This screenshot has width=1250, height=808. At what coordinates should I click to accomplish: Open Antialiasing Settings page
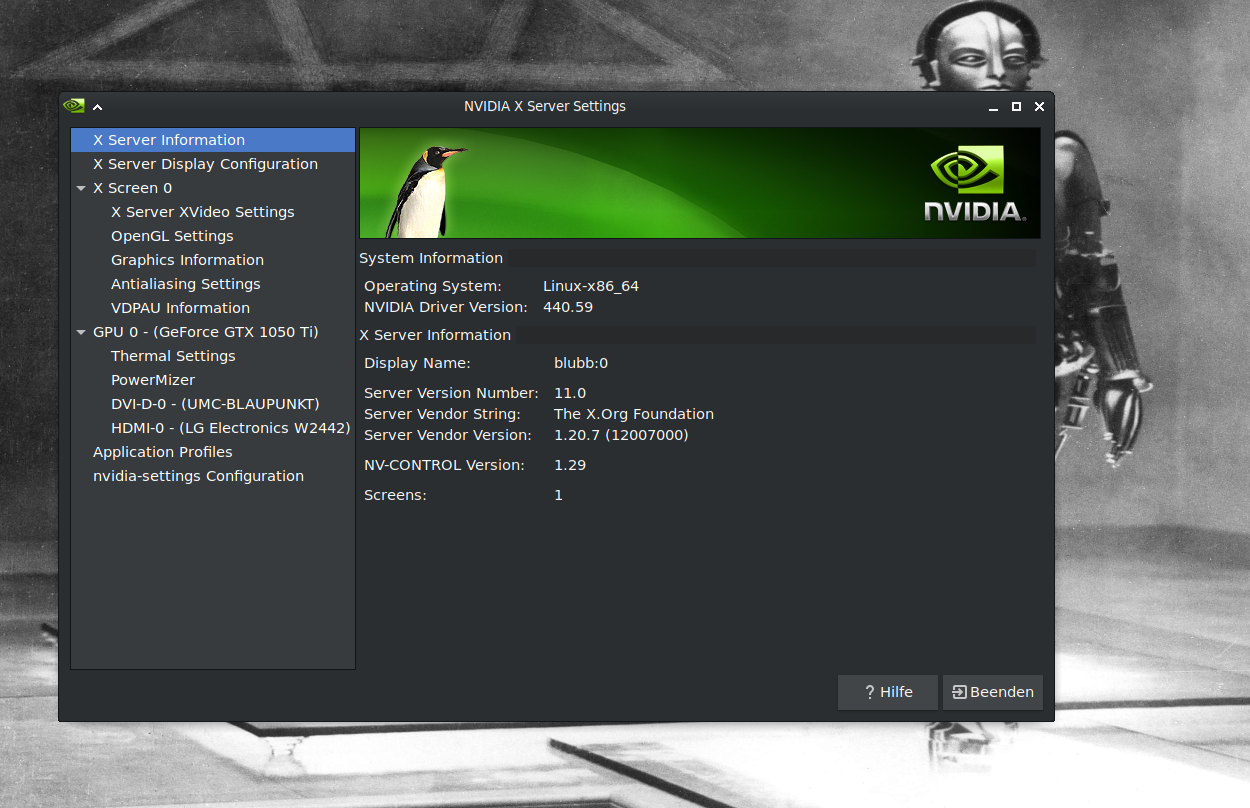[185, 284]
